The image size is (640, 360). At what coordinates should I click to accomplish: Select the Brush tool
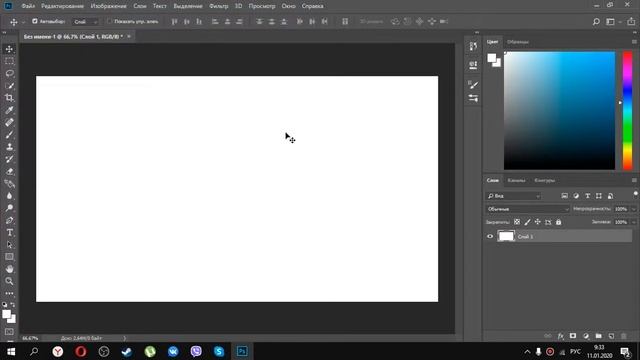point(9,135)
